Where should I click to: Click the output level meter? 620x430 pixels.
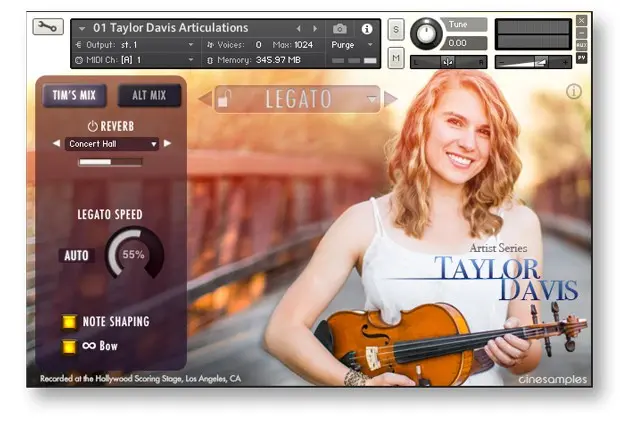(x=533, y=34)
